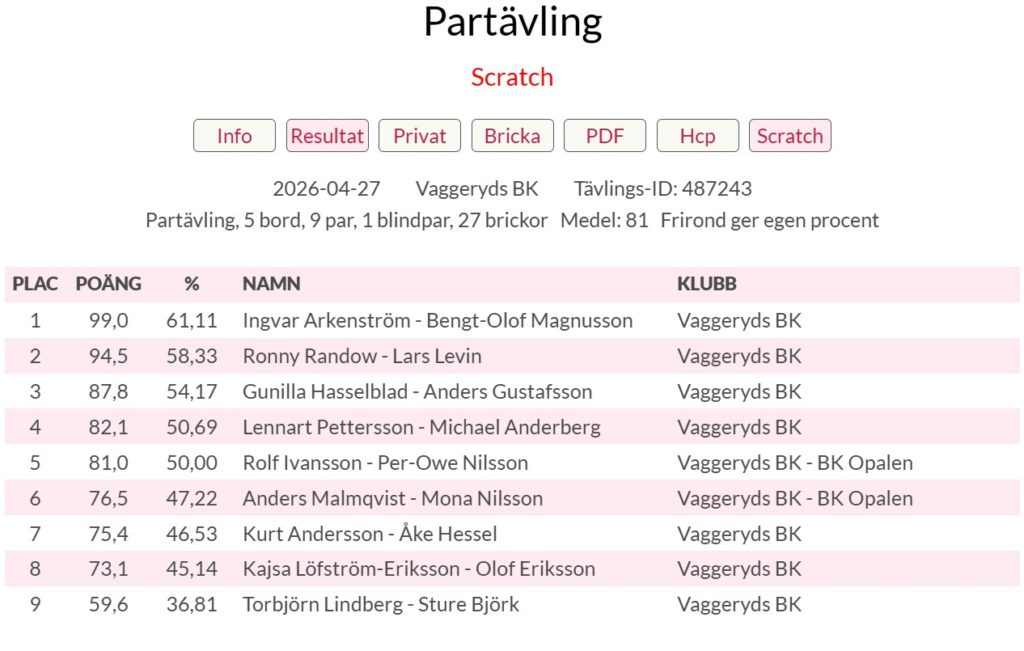
Task: Open Kajsa Löfström-Eriksson - Olof Eriksson pair
Action: [x=418, y=569]
